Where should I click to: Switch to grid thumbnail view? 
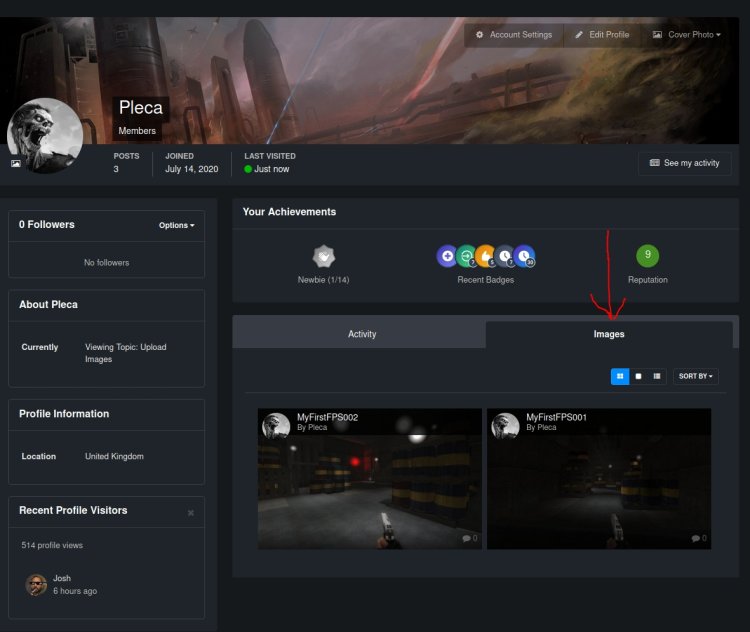pos(620,376)
